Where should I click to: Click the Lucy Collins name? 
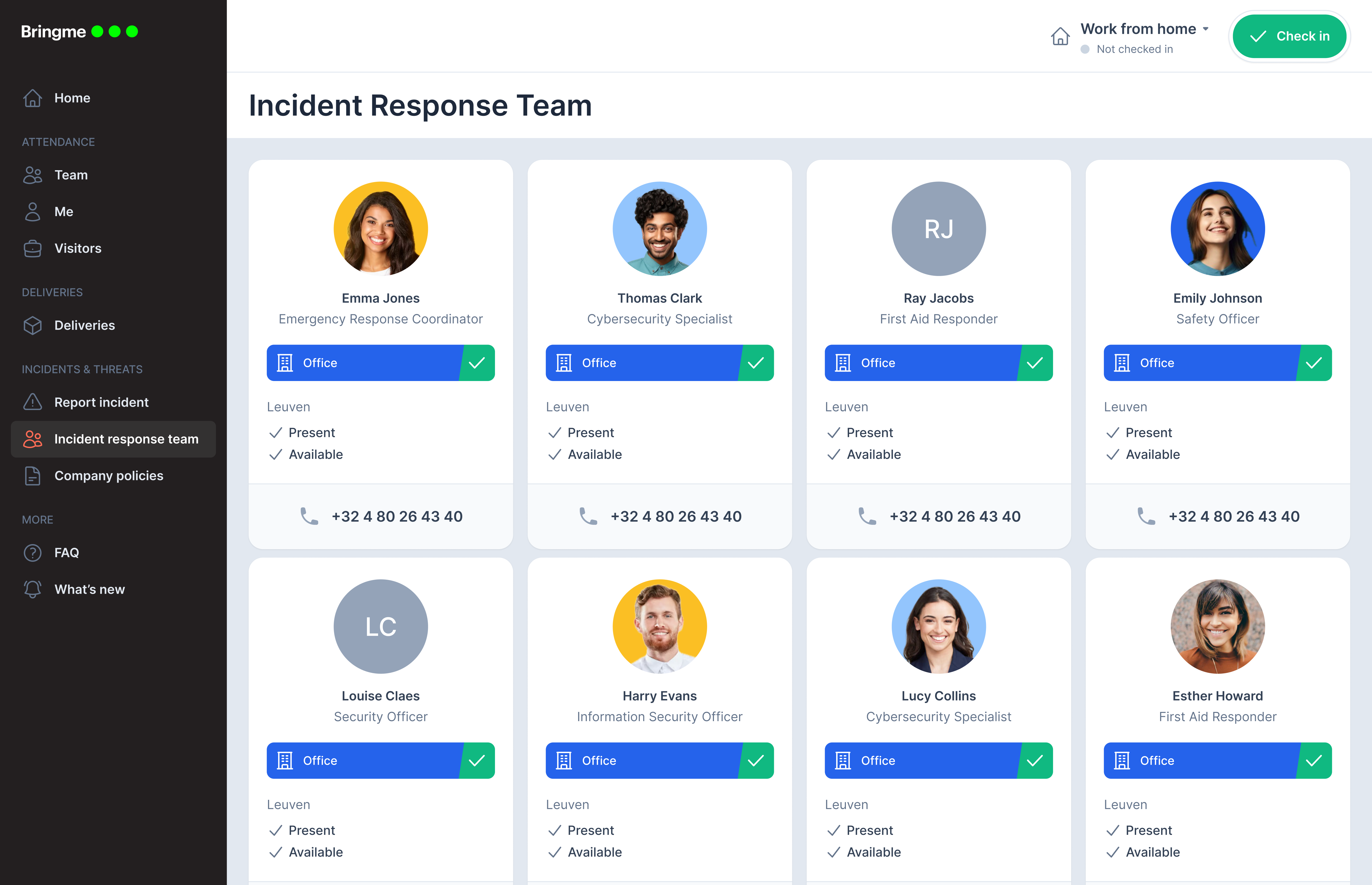point(939,696)
